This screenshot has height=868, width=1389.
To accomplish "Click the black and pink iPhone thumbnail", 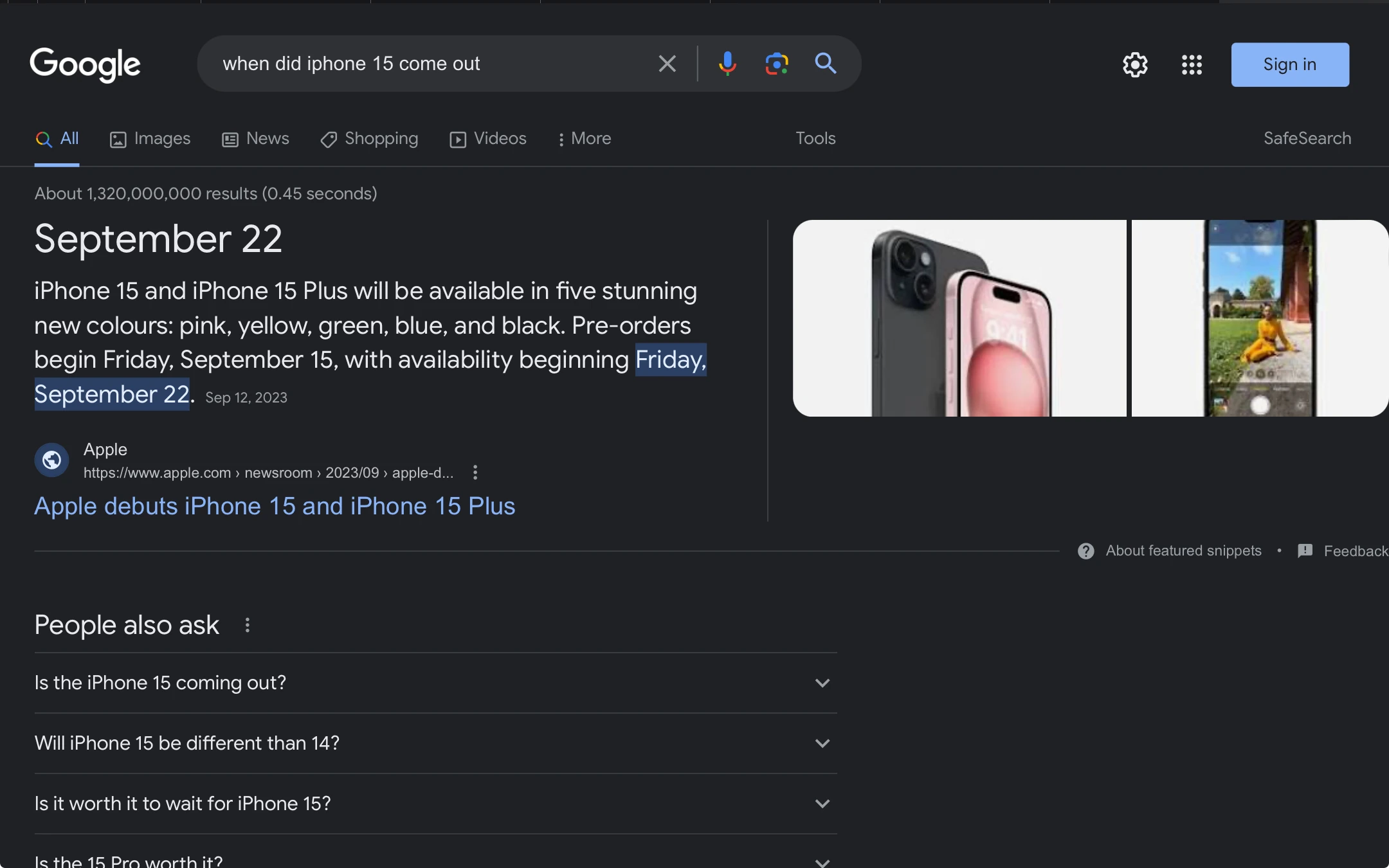I will tap(959, 318).
